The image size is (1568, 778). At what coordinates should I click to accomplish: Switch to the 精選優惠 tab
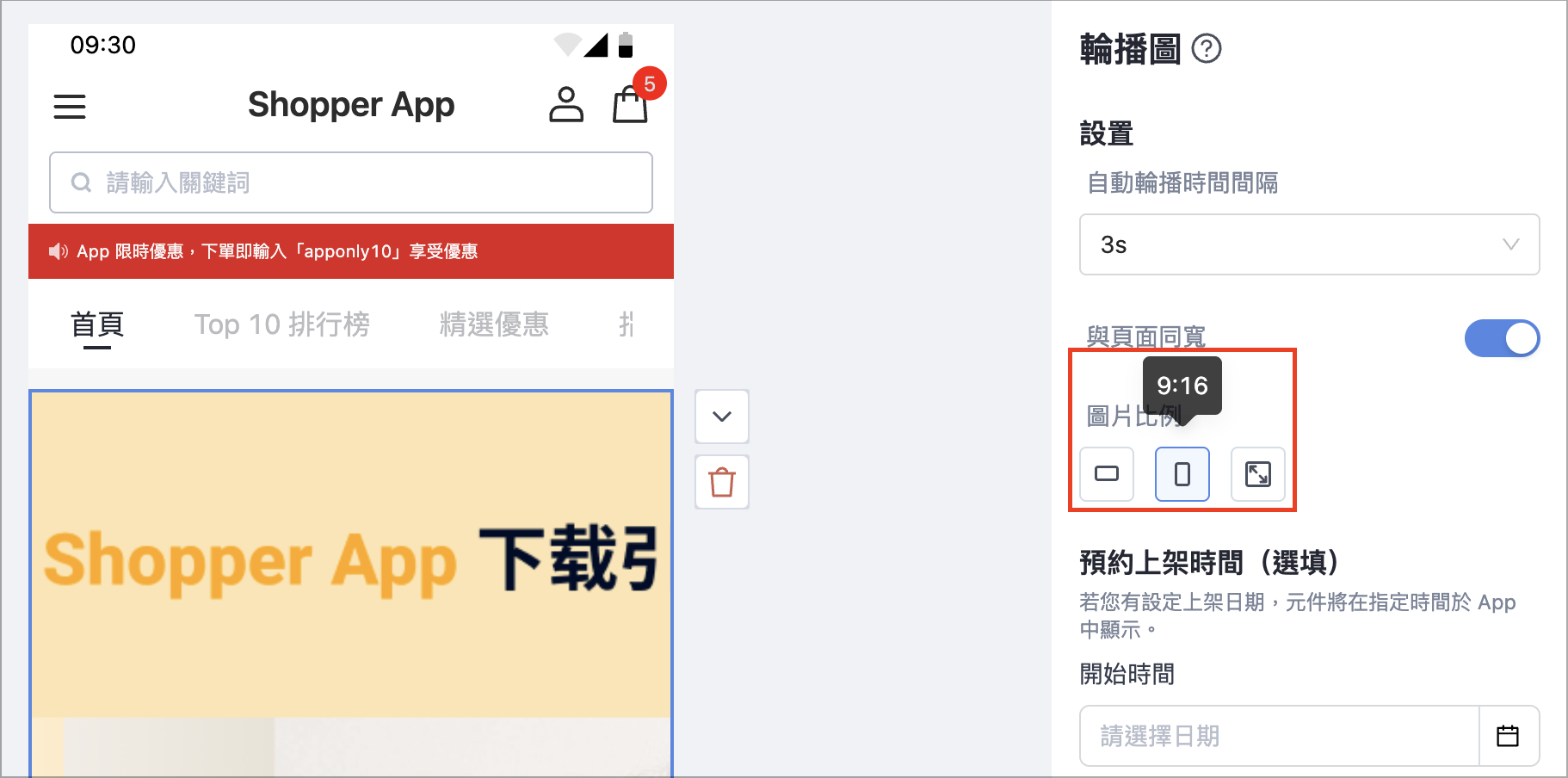pos(494,324)
